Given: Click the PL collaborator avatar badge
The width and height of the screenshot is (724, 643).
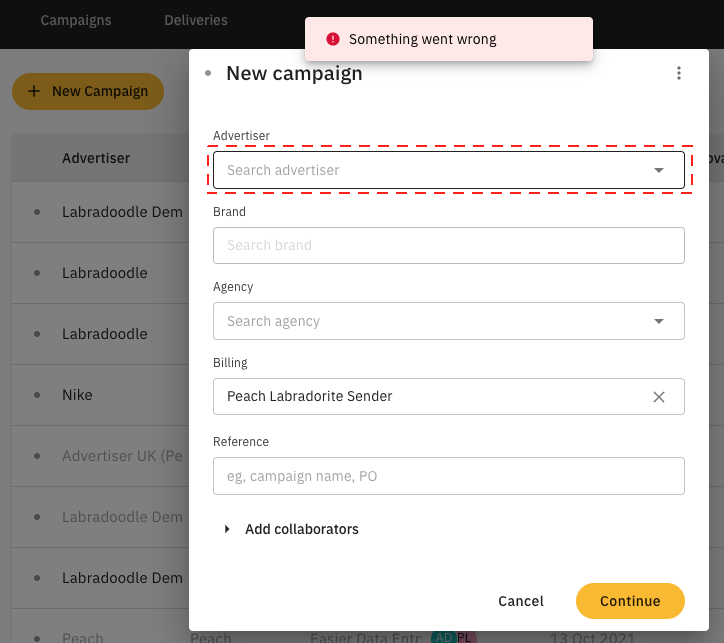Looking at the screenshot, I should coord(464,638).
